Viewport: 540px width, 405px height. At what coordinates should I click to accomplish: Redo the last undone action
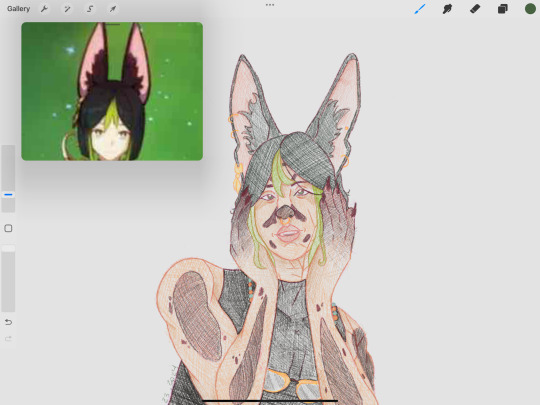pos(8,339)
